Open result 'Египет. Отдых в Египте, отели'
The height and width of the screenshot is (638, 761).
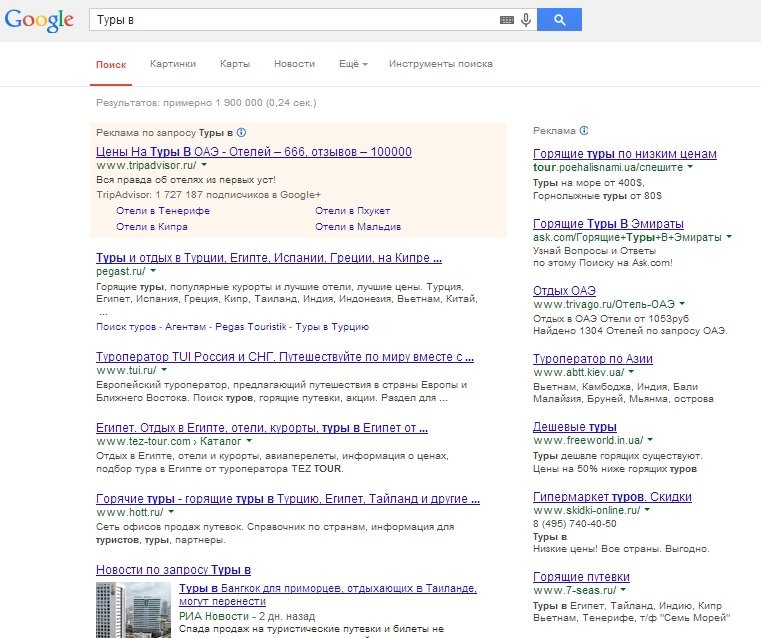click(262, 427)
